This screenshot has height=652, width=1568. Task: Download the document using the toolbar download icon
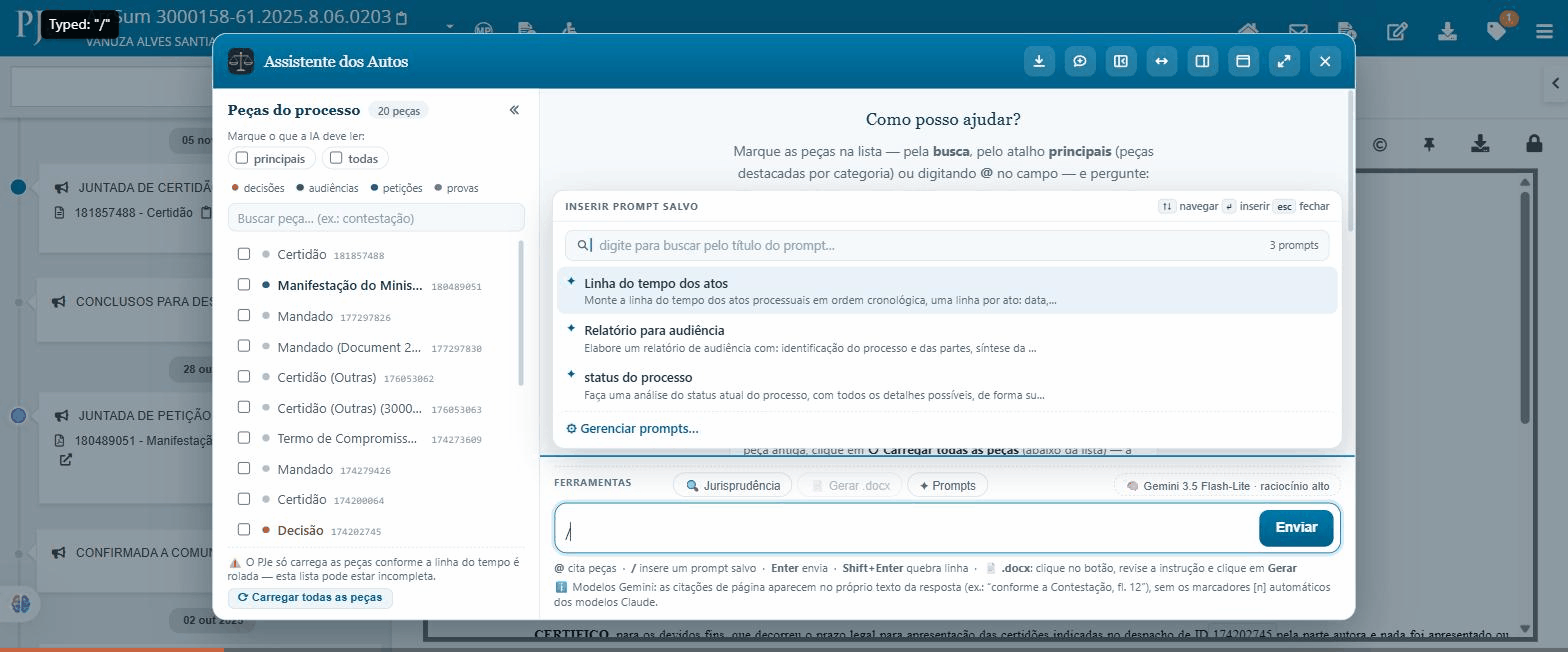(1480, 144)
